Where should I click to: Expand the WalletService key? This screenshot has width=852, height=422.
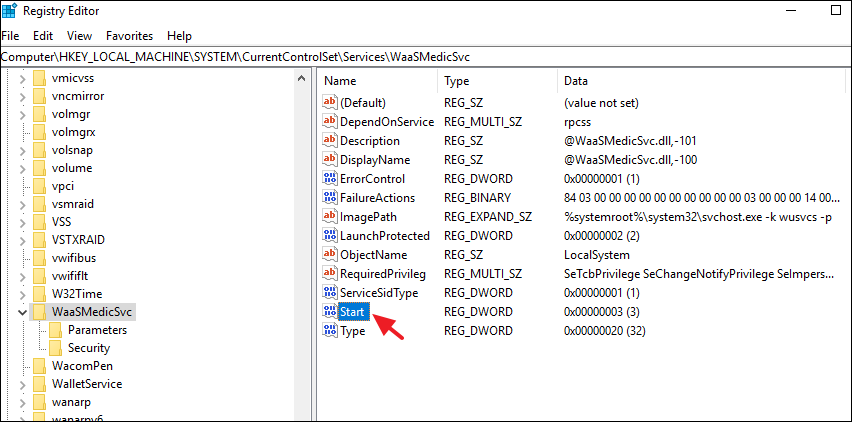coord(22,384)
